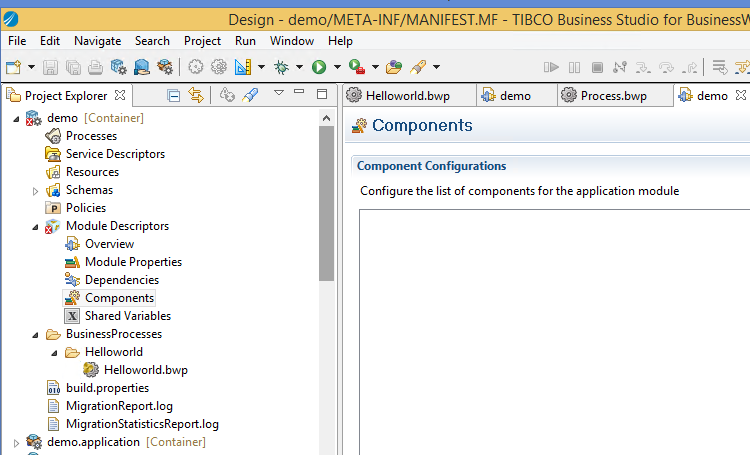750x455 pixels.
Task: Open the Search flashlight dropdown arrow
Action: [x=436, y=67]
